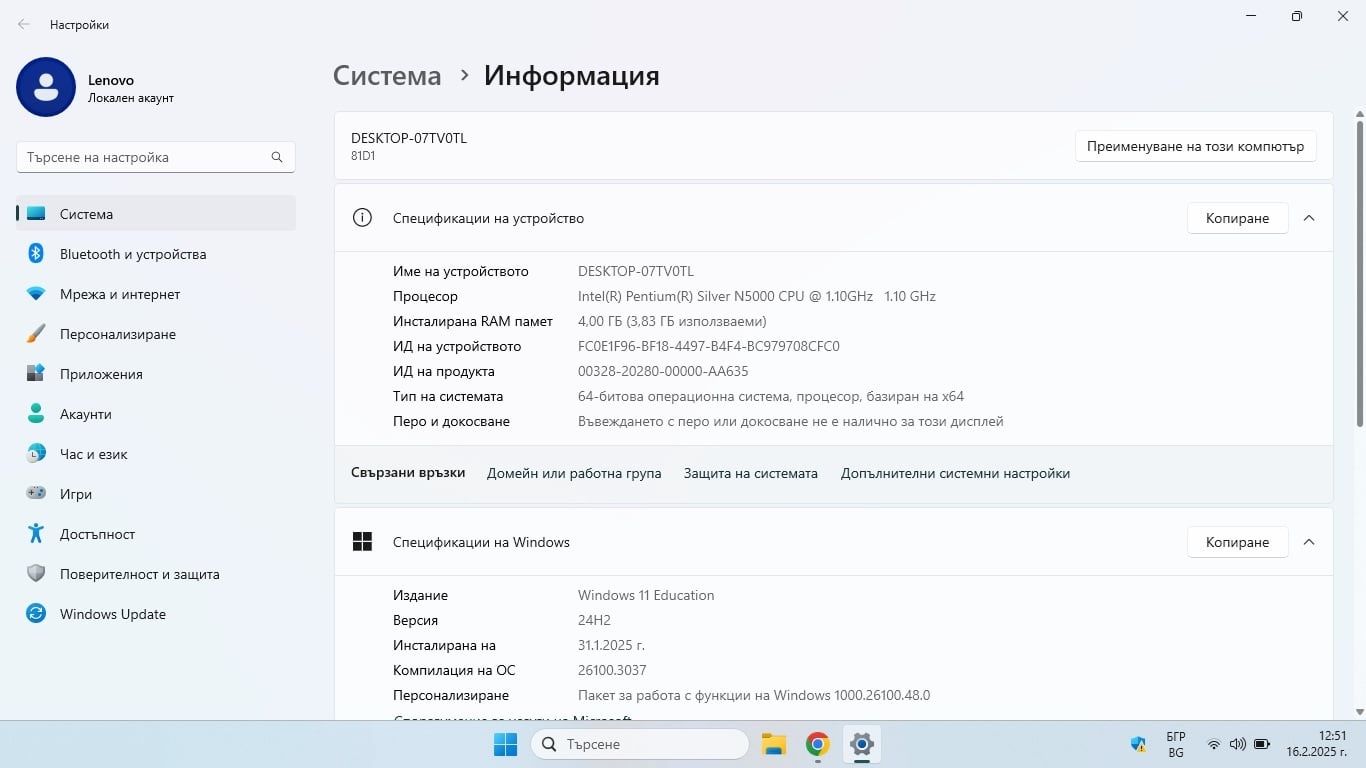Click the info circle icon beside Спецификации на устройство
This screenshot has width=1366, height=768.
[362, 218]
